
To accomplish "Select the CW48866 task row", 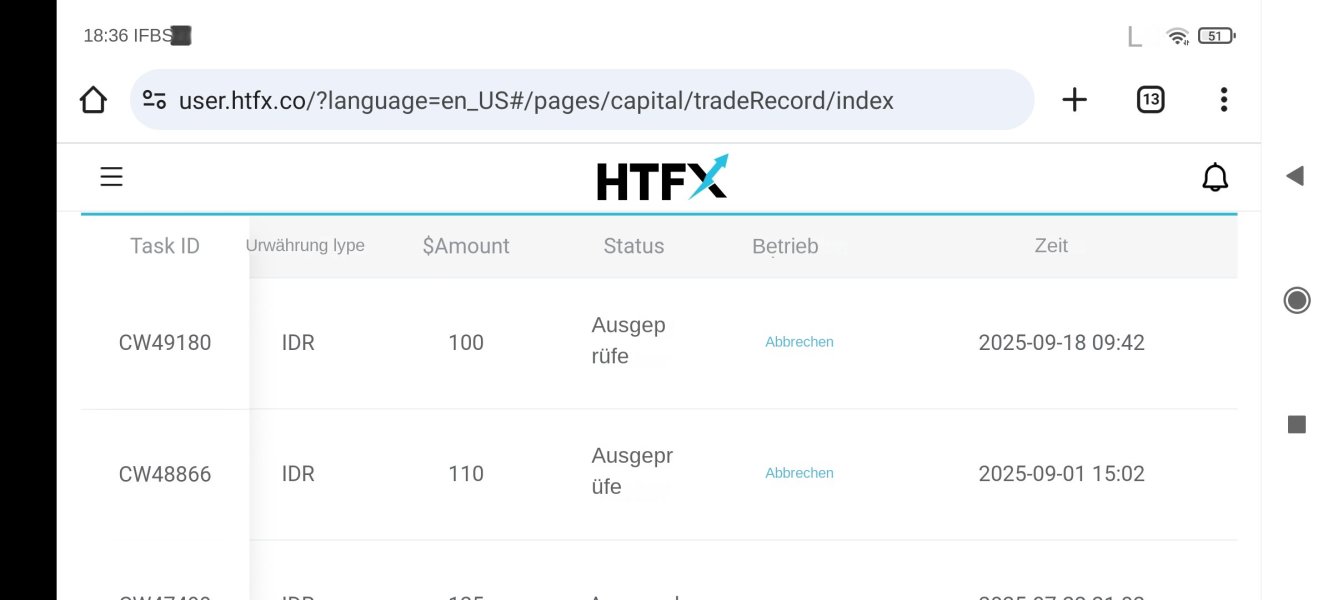I will pyautogui.click(x=165, y=474).
